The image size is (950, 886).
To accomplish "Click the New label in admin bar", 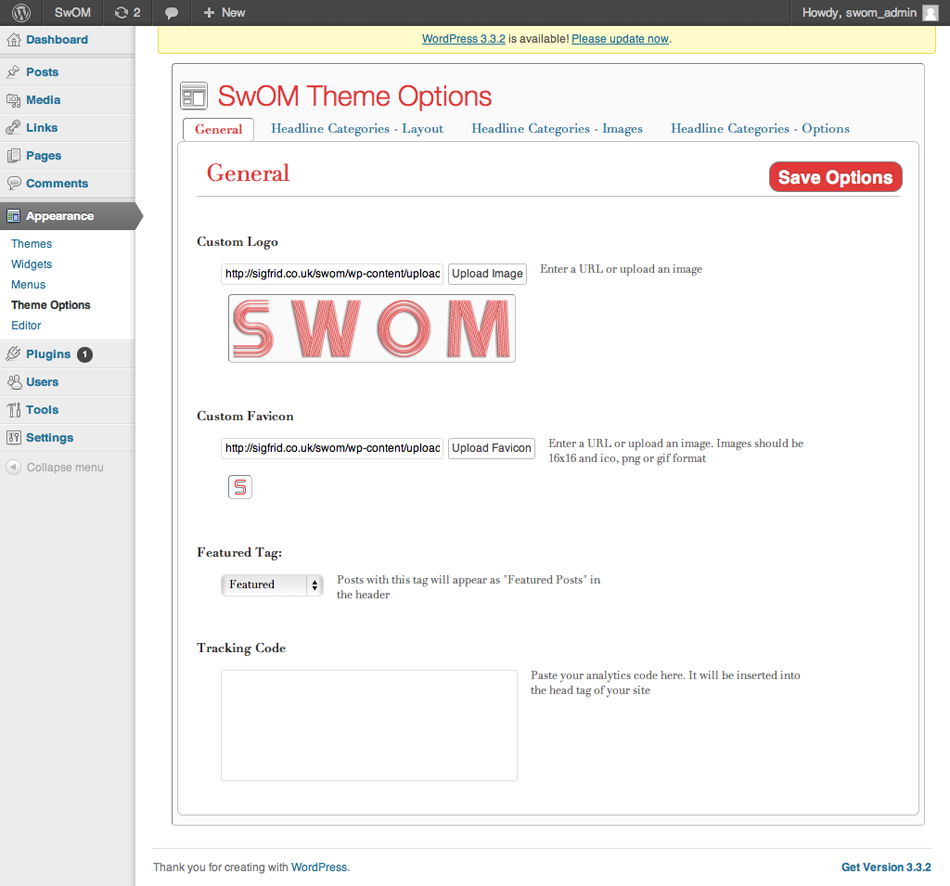I will click(233, 13).
